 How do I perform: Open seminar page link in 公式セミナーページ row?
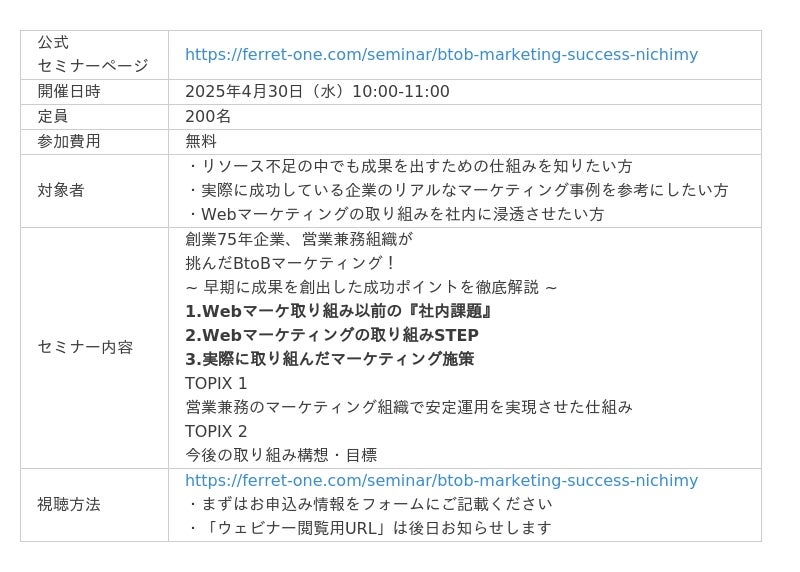coord(441,55)
